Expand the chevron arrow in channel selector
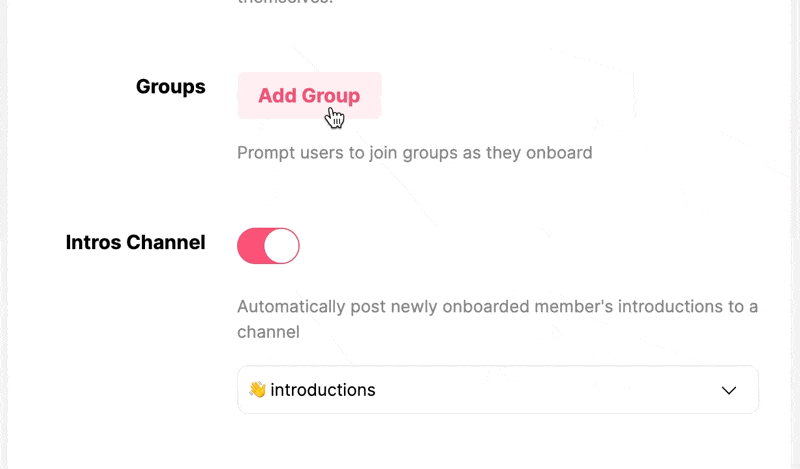Image resolution: width=800 pixels, height=469 pixels. click(729, 390)
